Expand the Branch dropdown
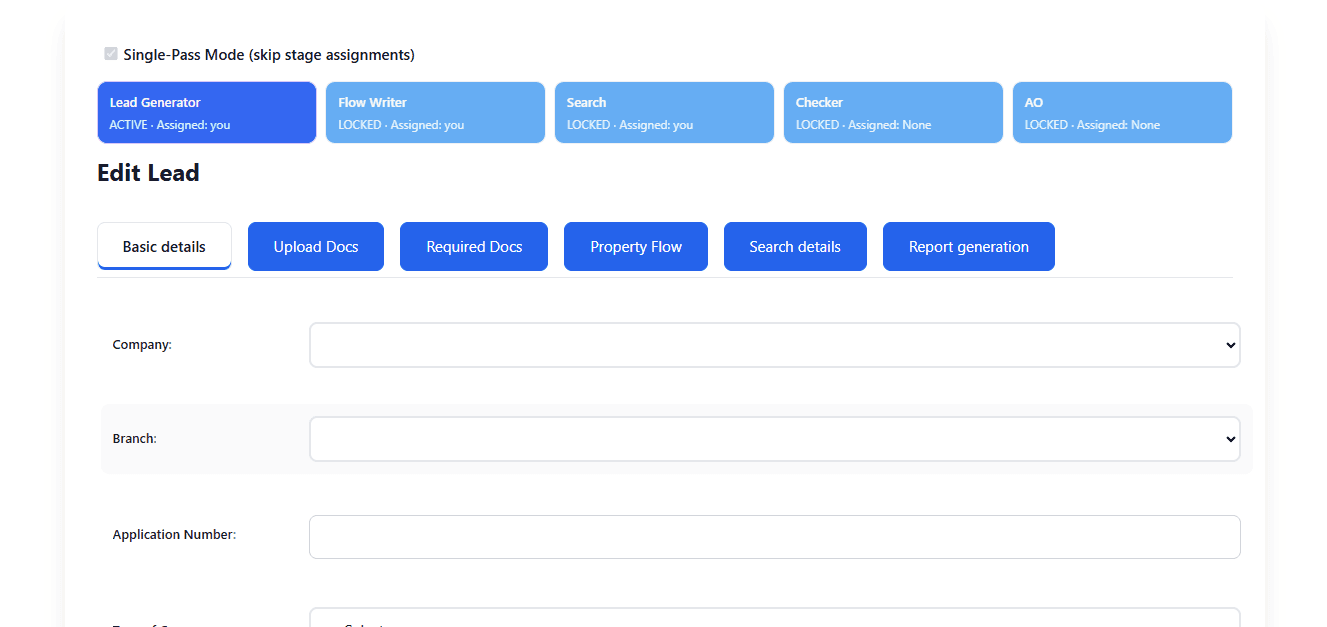1327x627 pixels. point(775,438)
